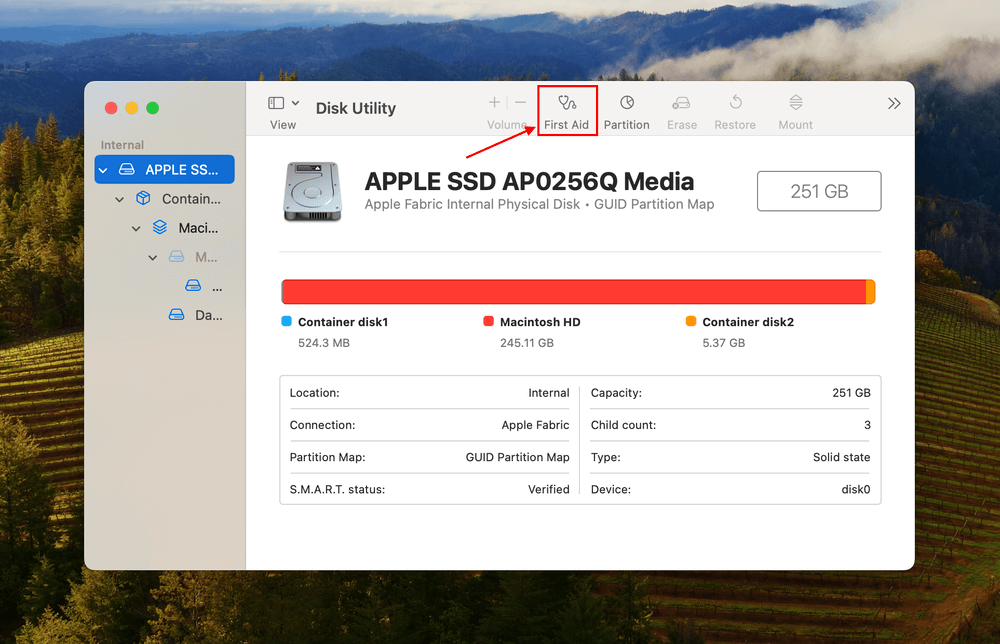Click the orange Container disk2 bar segment
Image resolution: width=1000 pixels, height=644 pixels.
(870, 292)
